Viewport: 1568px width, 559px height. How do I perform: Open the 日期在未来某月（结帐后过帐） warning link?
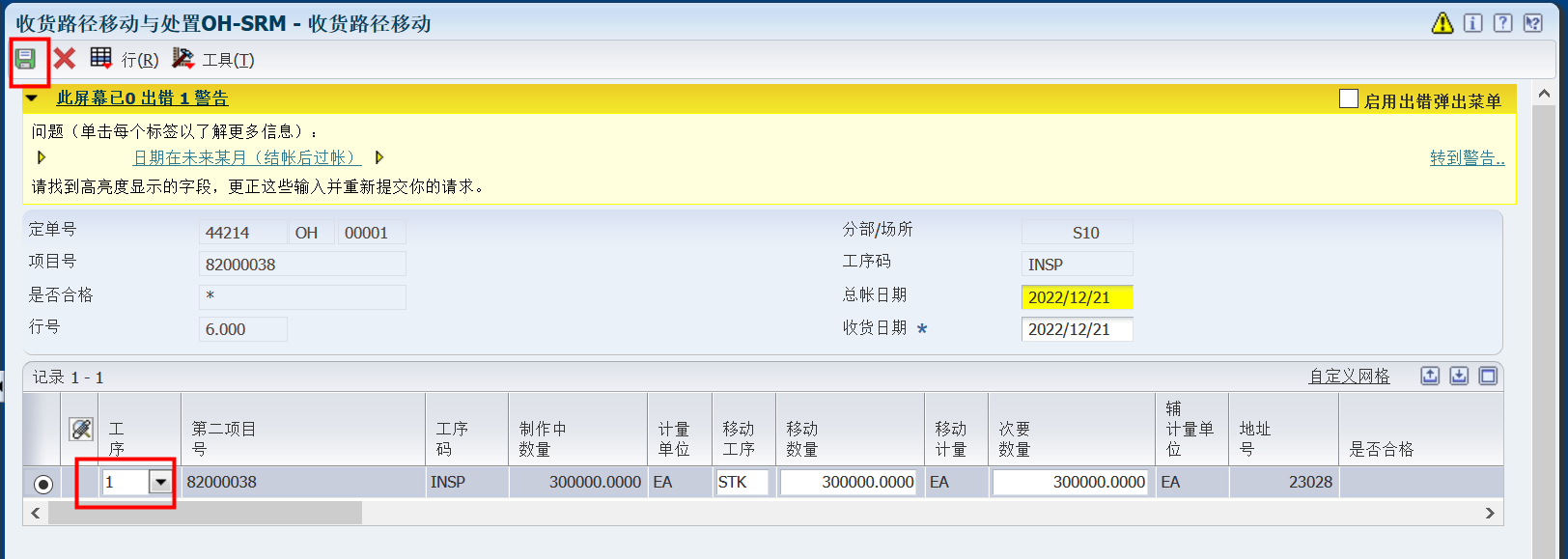[x=247, y=157]
